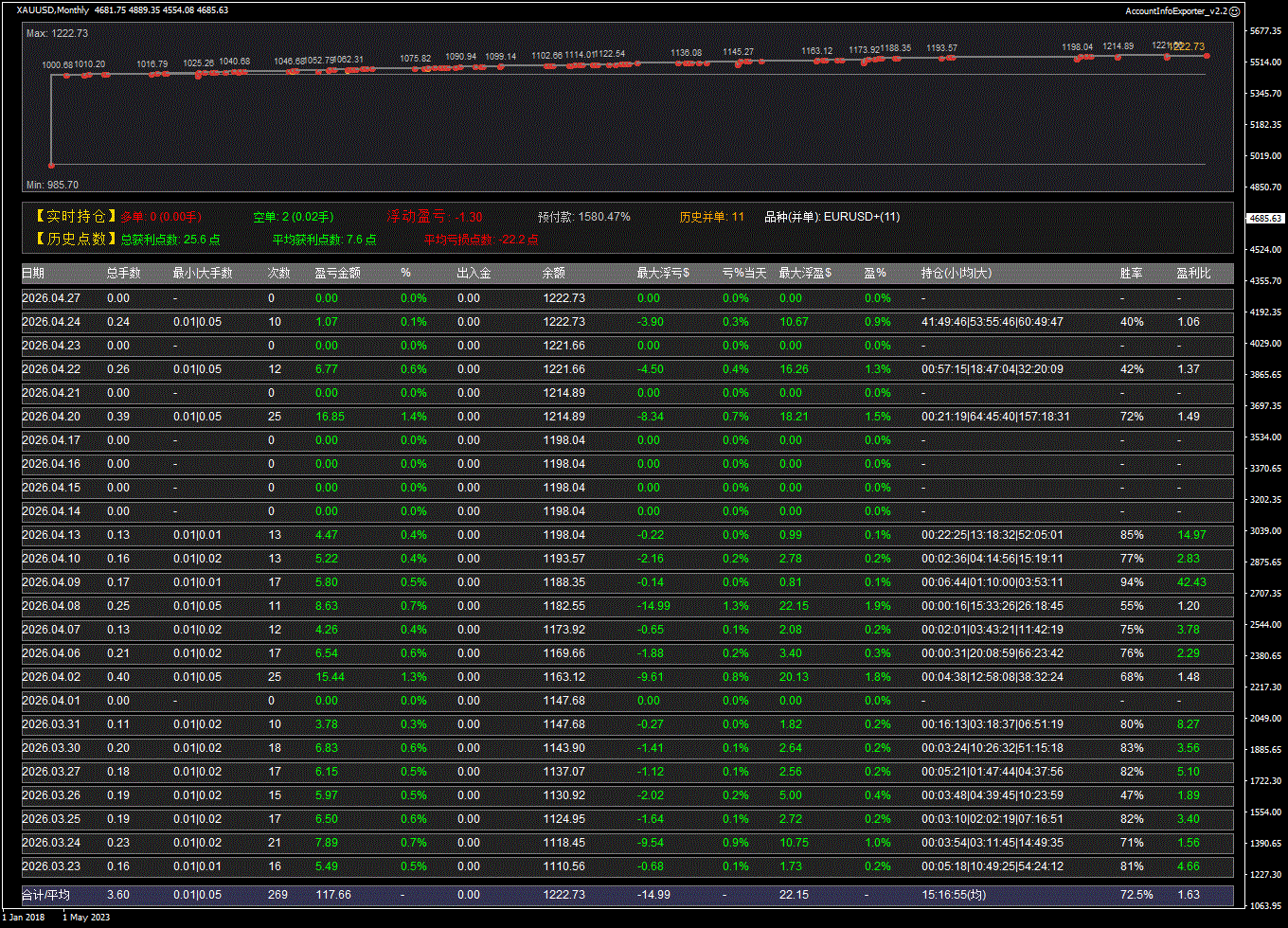1288x928 pixels.
Task: Select the last equity point labeled 1222.73
Action: click(x=1207, y=56)
